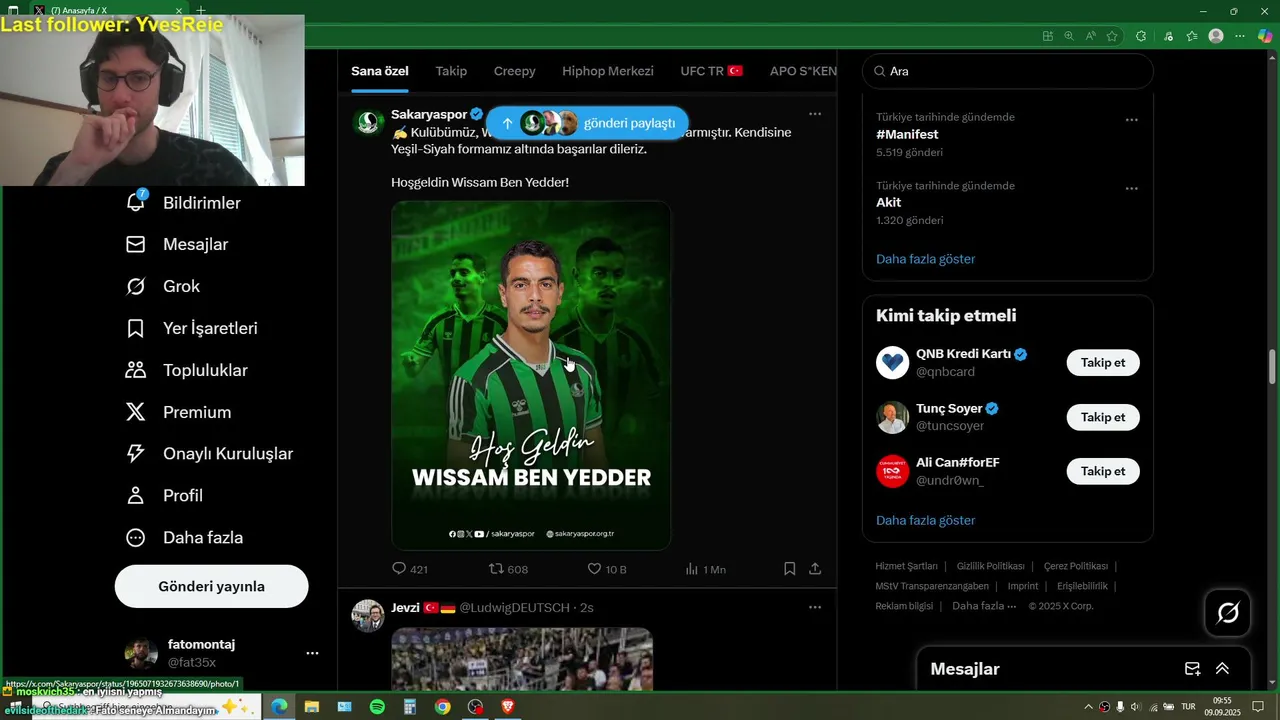The height and width of the screenshot is (720, 1280).
Task: Open Jevzi profile avatar
Action: click(368, 615)
